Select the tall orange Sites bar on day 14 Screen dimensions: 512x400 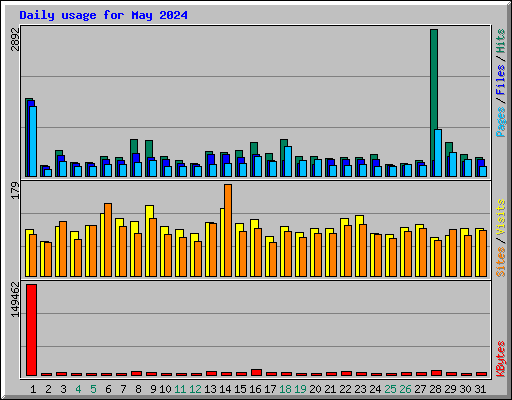[x=228, y=230]
